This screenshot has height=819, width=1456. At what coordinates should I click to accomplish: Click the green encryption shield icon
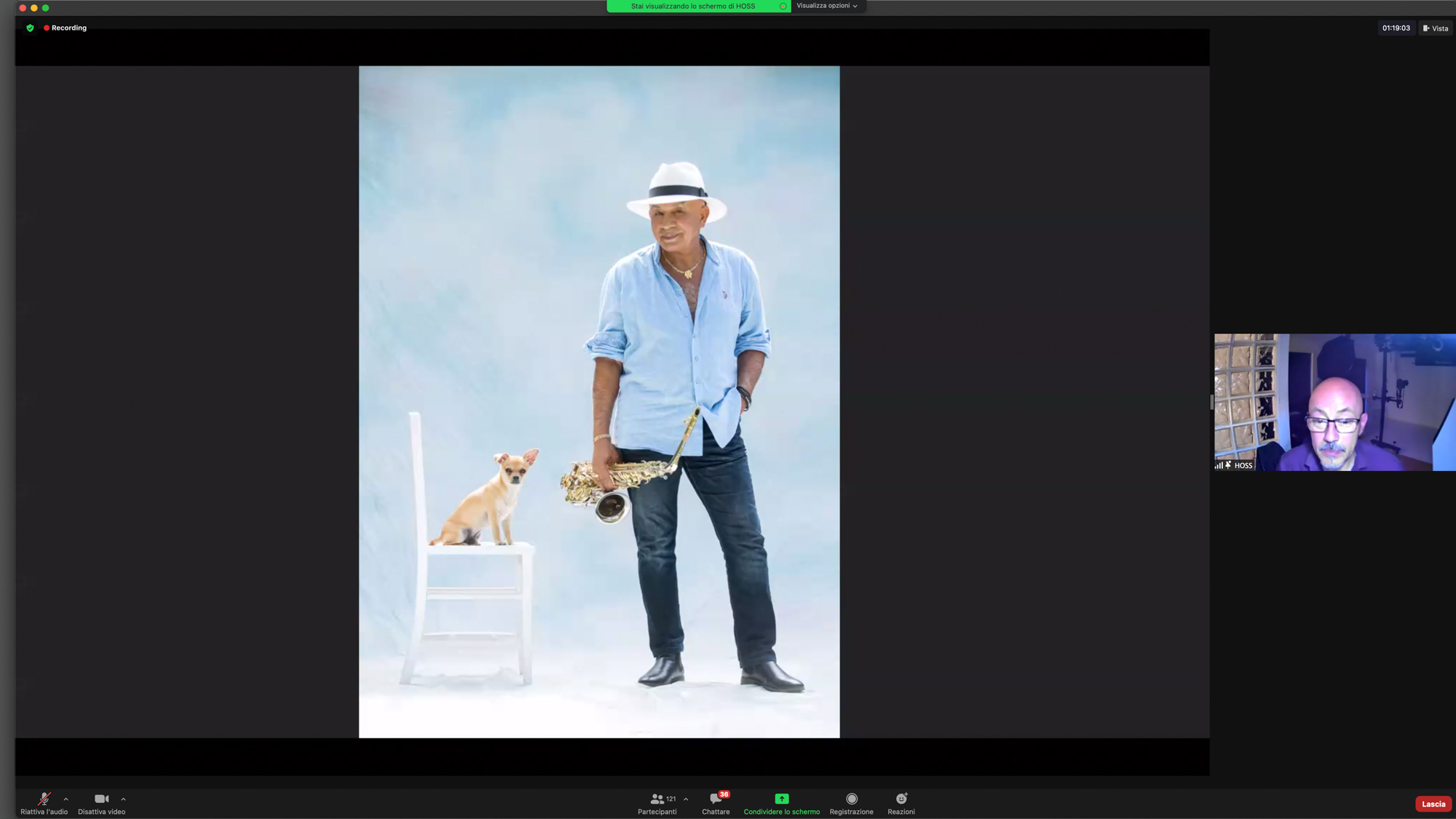pos(30,28)
